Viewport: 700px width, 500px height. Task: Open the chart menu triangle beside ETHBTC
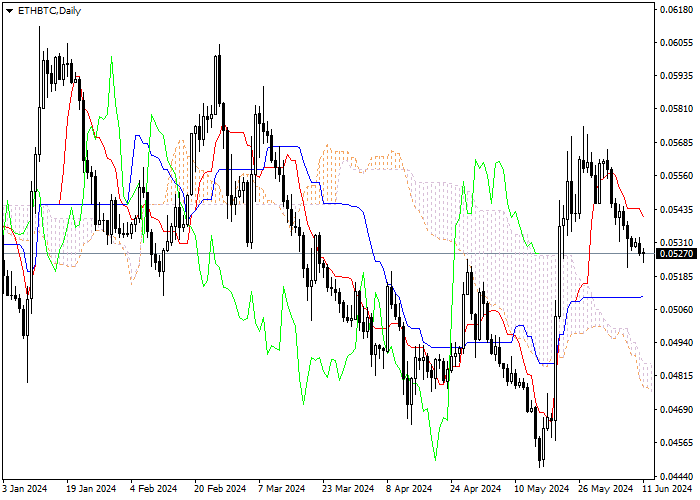point(9,11)
